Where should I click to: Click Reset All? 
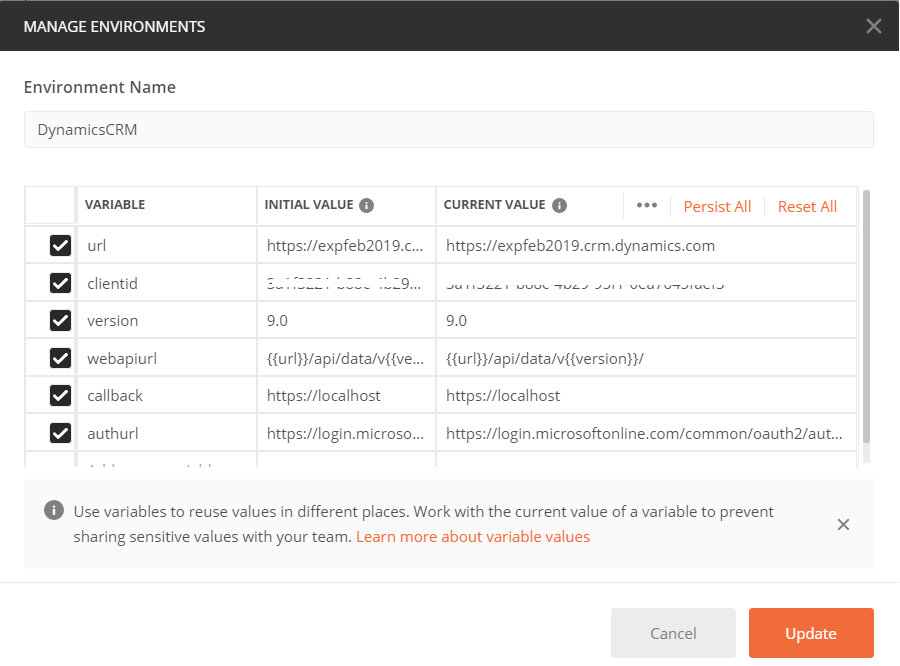pyautogui.click(x=807, y=206)
